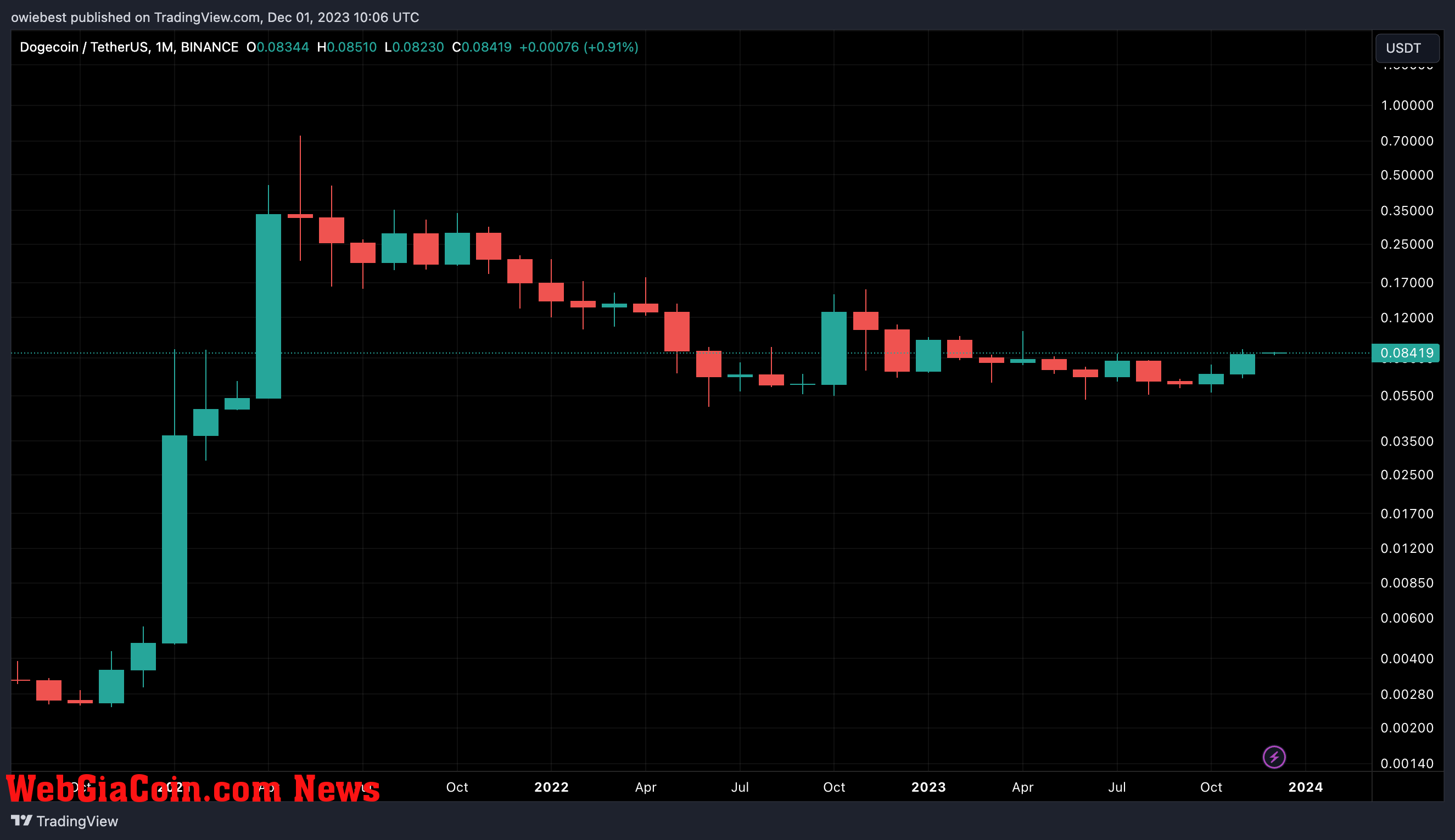Click the 2024 label on time axis
The height and width of the screenshot is (840, 1455).
tap(1306, 787)
